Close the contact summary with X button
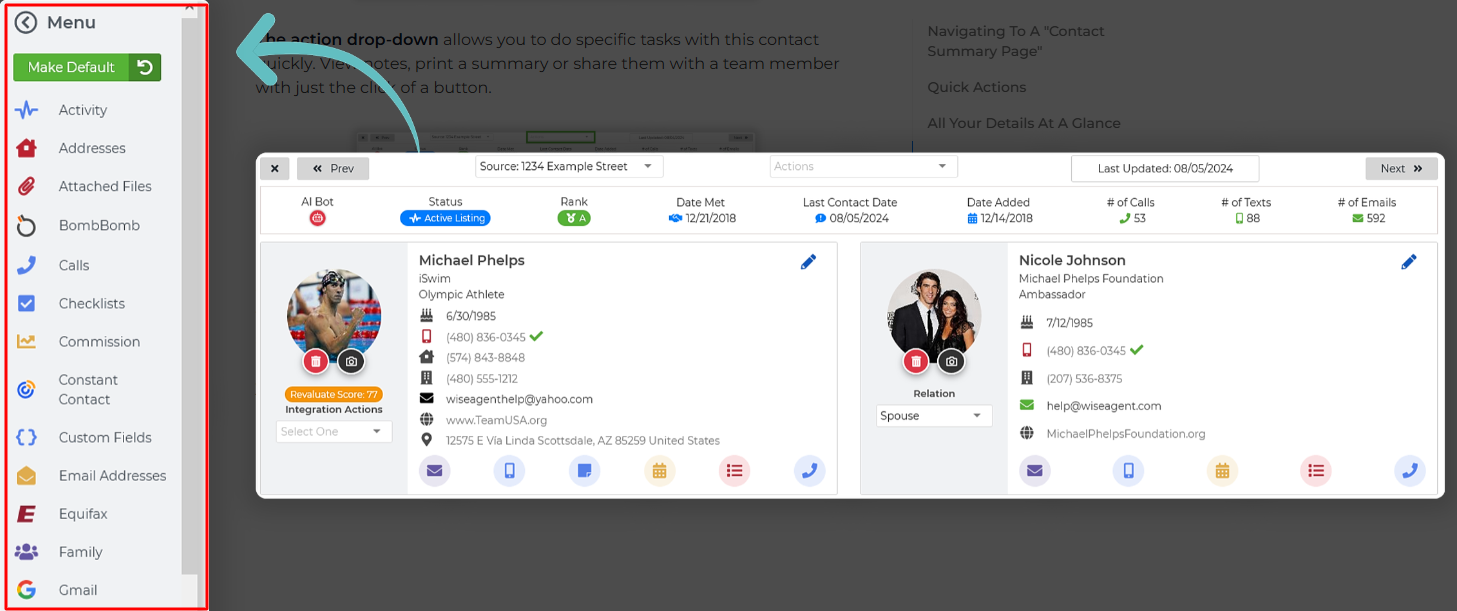 click(275, 168)
